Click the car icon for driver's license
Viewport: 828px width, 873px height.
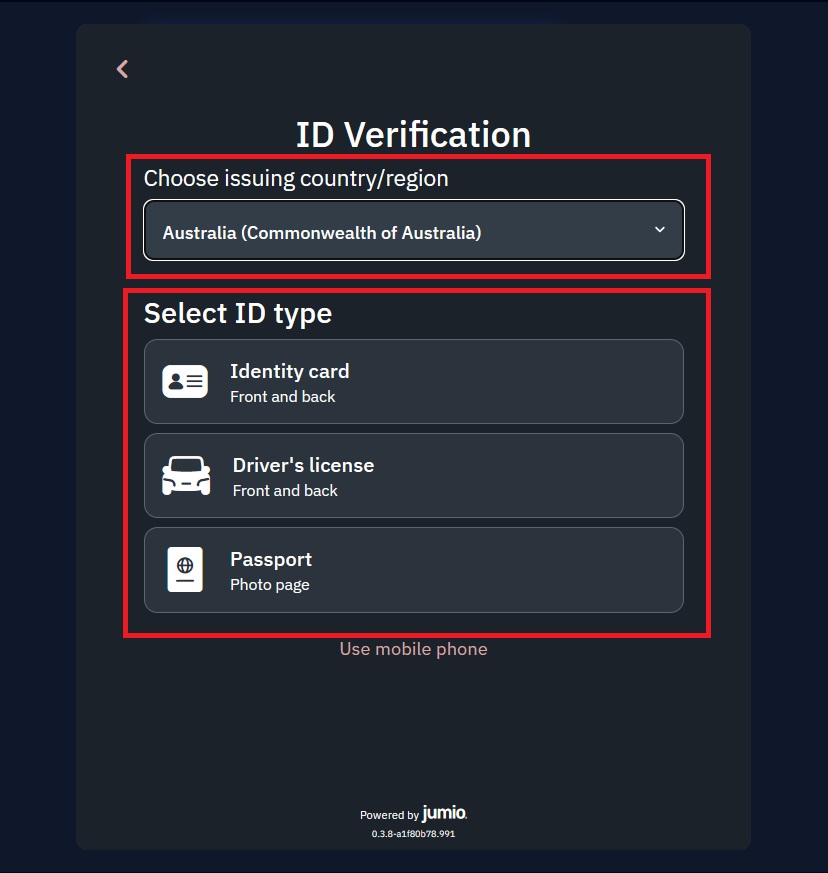185,475
